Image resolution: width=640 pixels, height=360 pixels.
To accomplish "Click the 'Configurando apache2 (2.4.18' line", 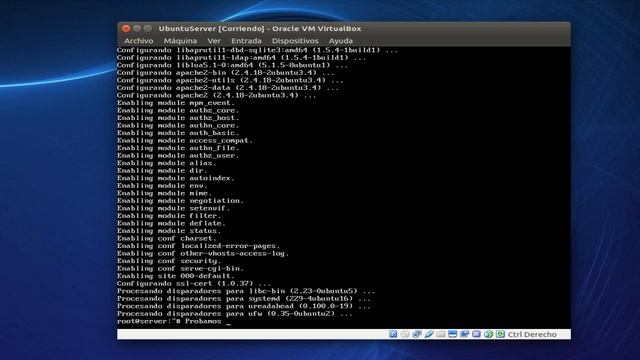I will pos(216,95).
